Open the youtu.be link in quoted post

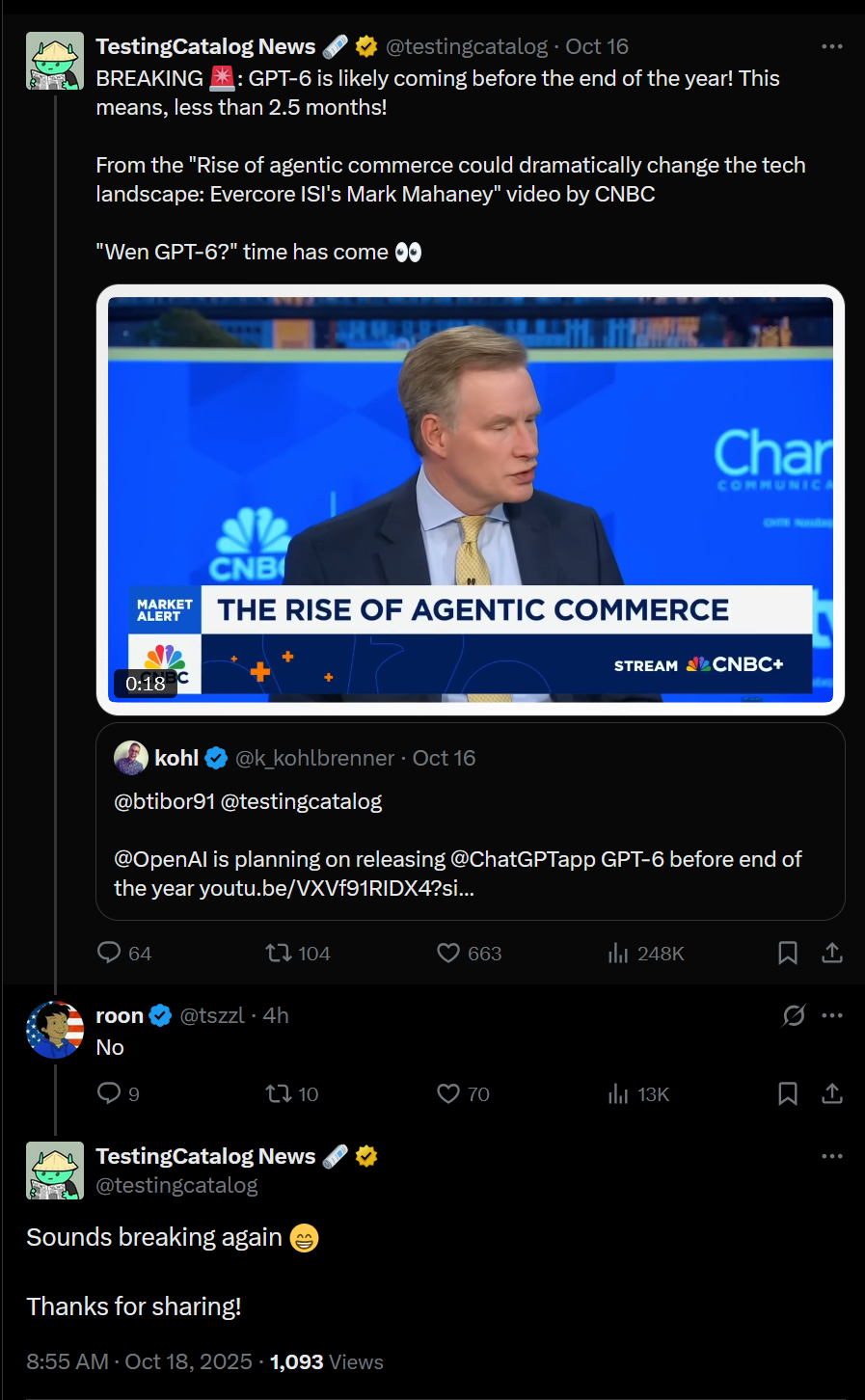pyautogui.click(x=337, y=888)
